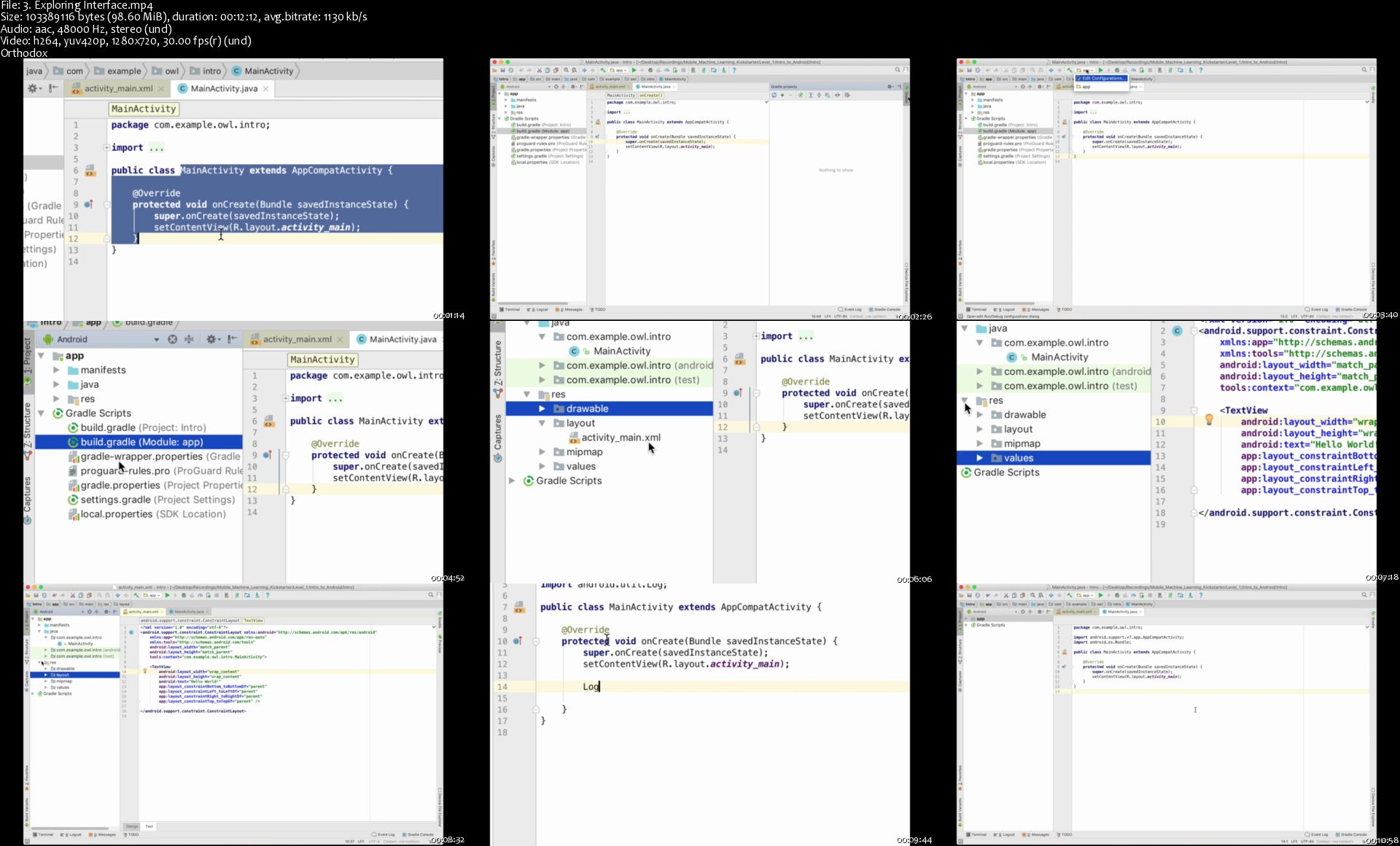Click MainActivity breadcrumb in 00:01:14 navigation bar
The width and height of the screenshot is (1400, 846).
click(262, 71)
